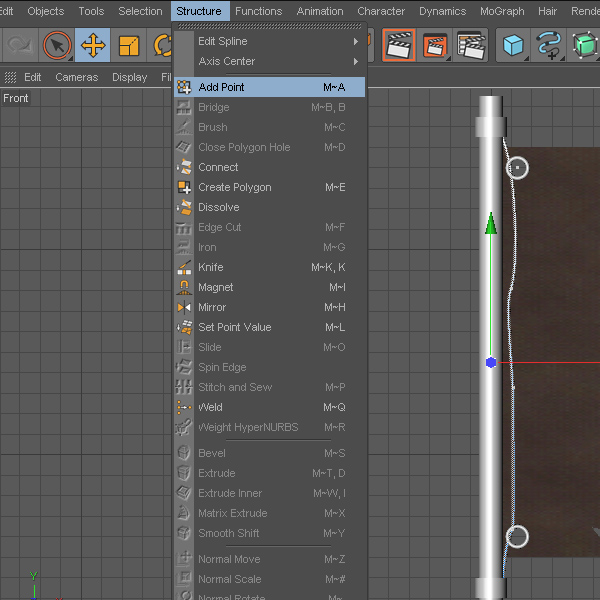The image size is (600, 600).
Task: Activate the Move tool
Action: click(x=93, y=45)
